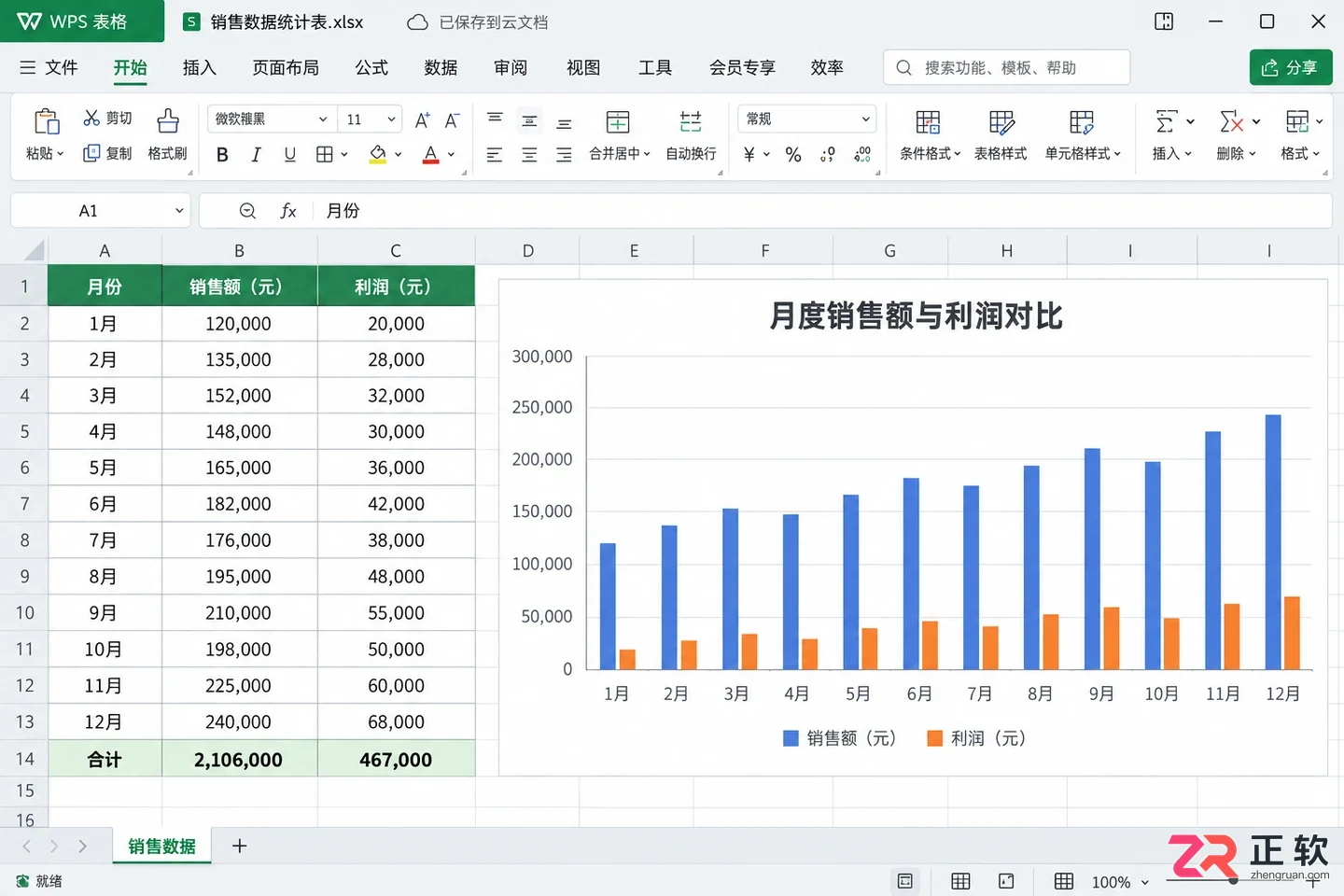Click the Paste clipboard icon

point(46,121)
